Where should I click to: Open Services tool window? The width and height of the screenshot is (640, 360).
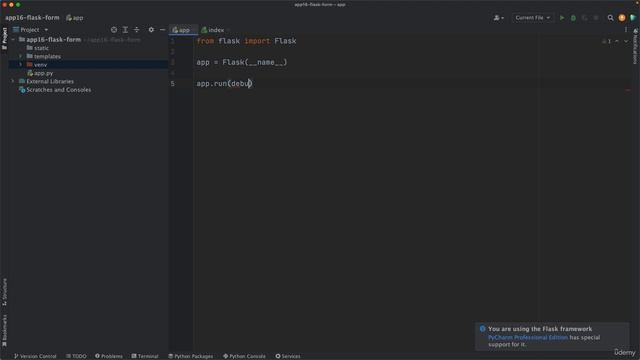tap(288, 356)
